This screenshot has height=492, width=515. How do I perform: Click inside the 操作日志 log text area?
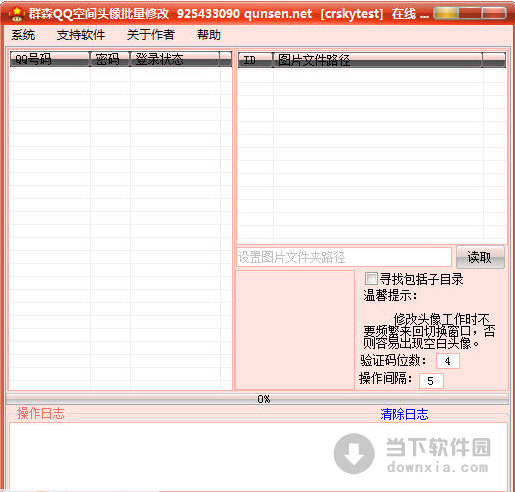point(258,456)
